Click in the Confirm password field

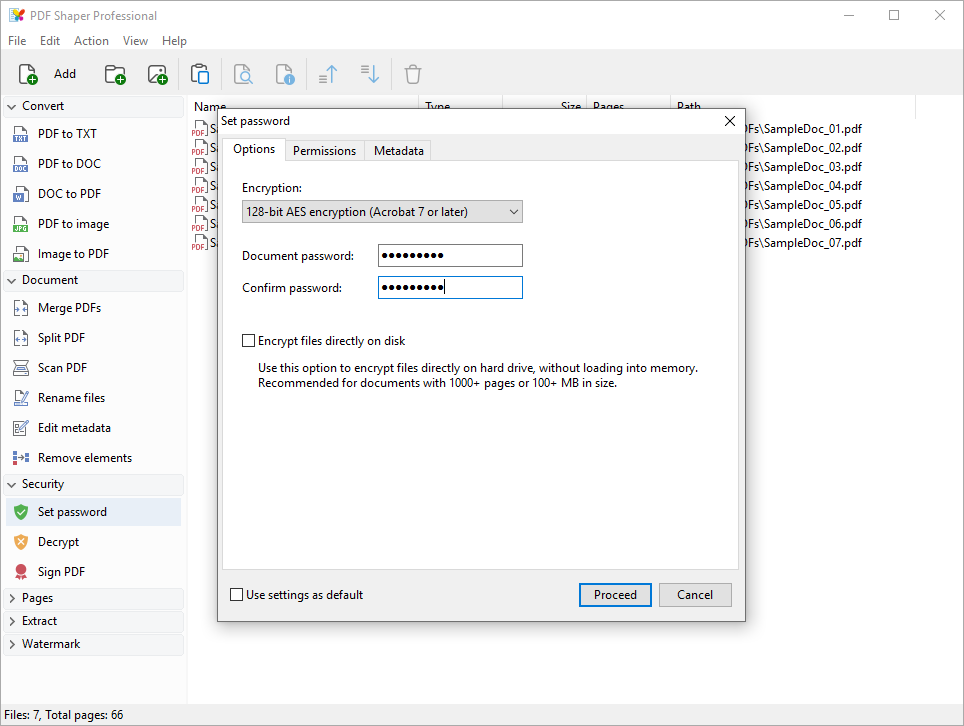pyautogui.click(x=449, y=287)
